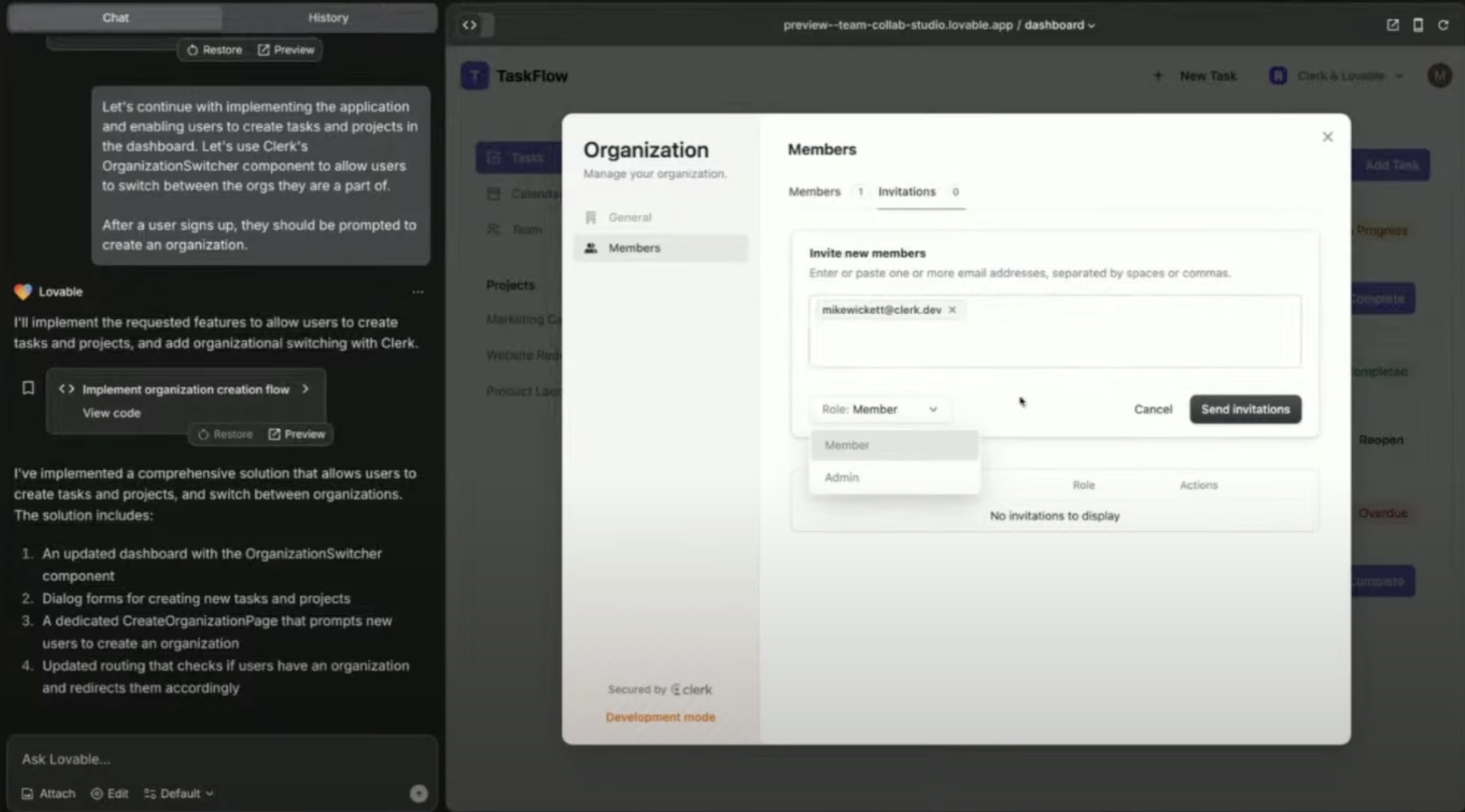Send the chat message arrow

pos(418,794)
